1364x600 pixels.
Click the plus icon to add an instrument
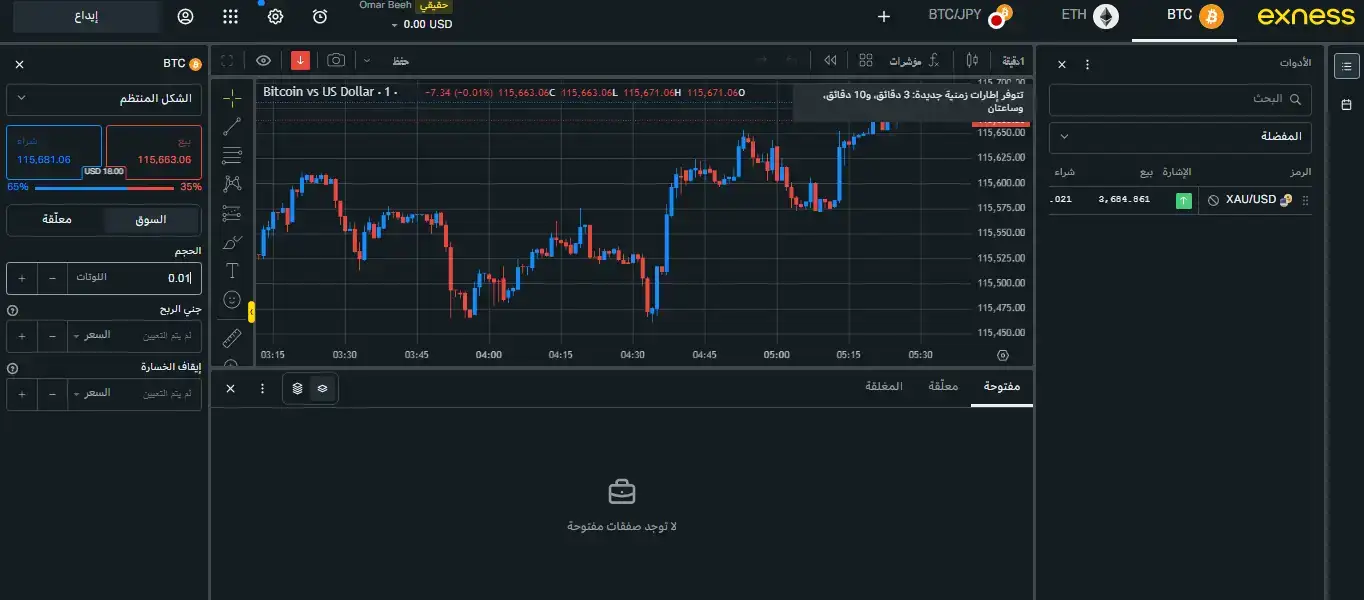coord(883,16)
